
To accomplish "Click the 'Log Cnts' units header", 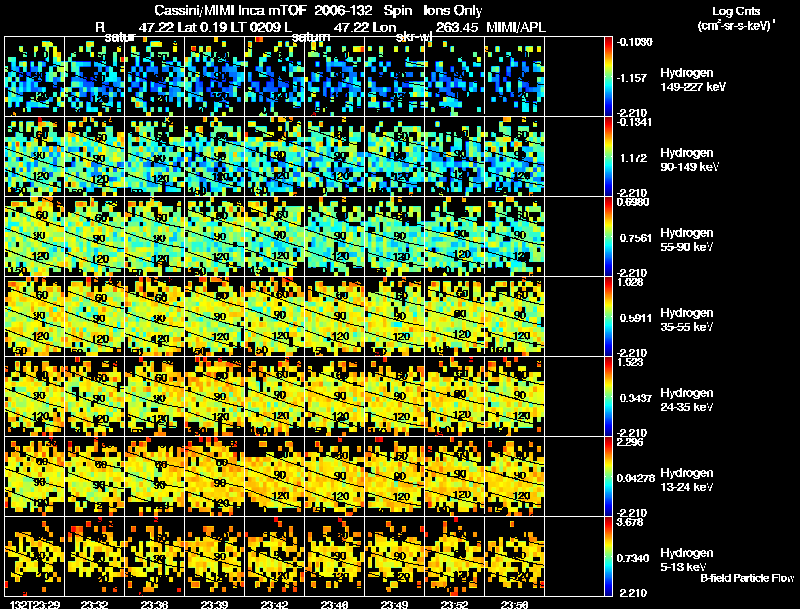I will (736, 11).
